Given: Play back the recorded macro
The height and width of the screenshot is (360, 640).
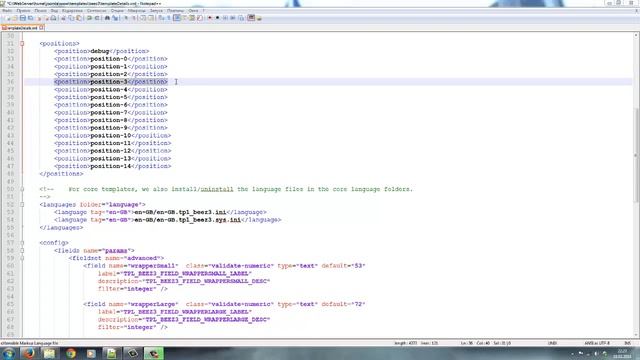Looking at the screenshot, I should tap(225, 18).
